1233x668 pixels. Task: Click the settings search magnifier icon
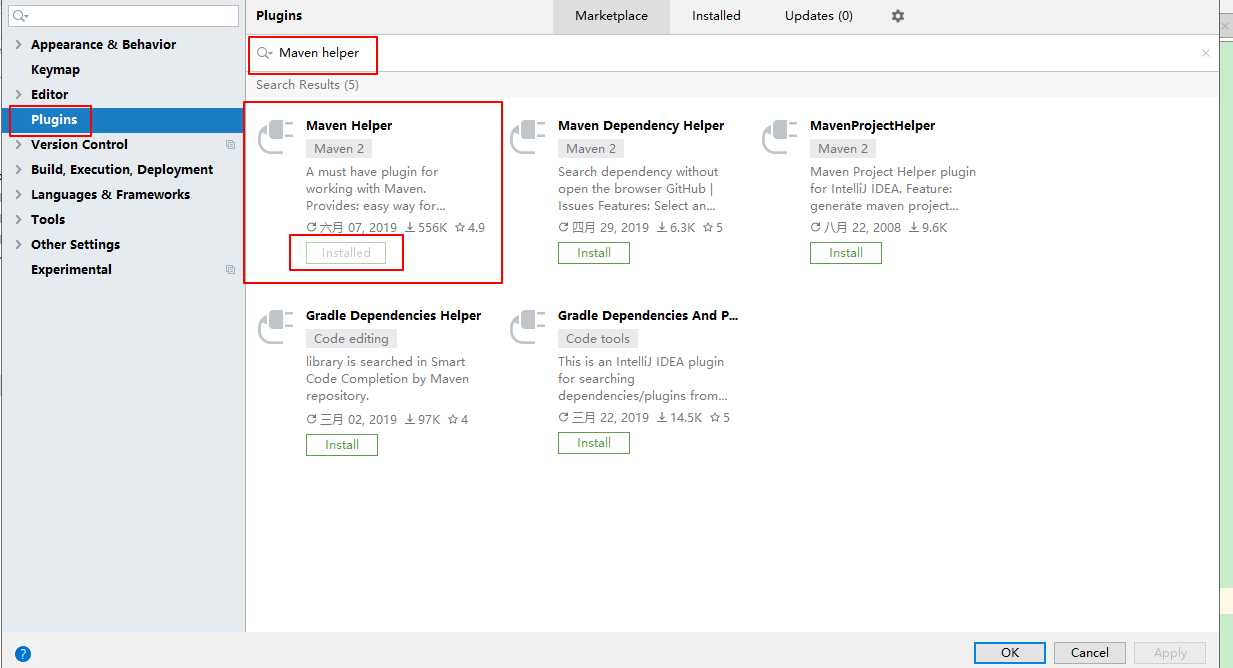(x=20, y=16)
